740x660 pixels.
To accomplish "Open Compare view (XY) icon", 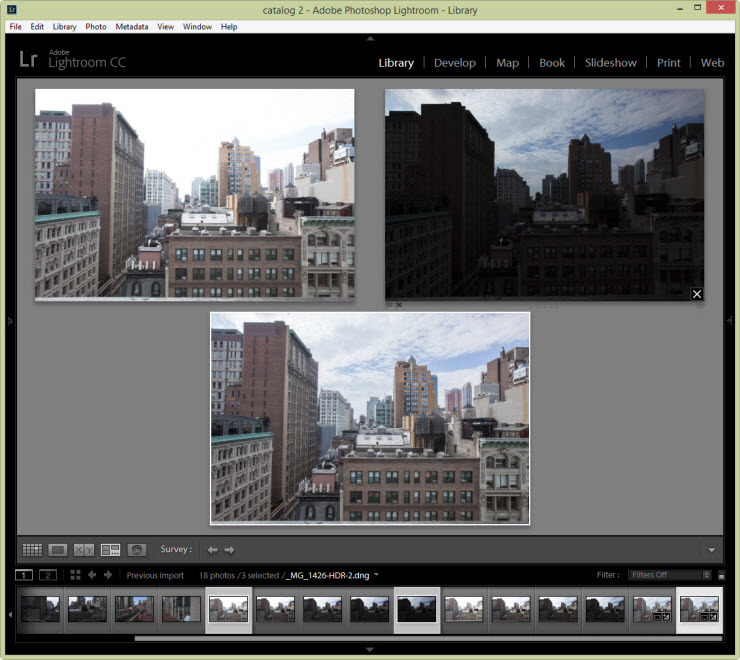I will pos(84,549).
